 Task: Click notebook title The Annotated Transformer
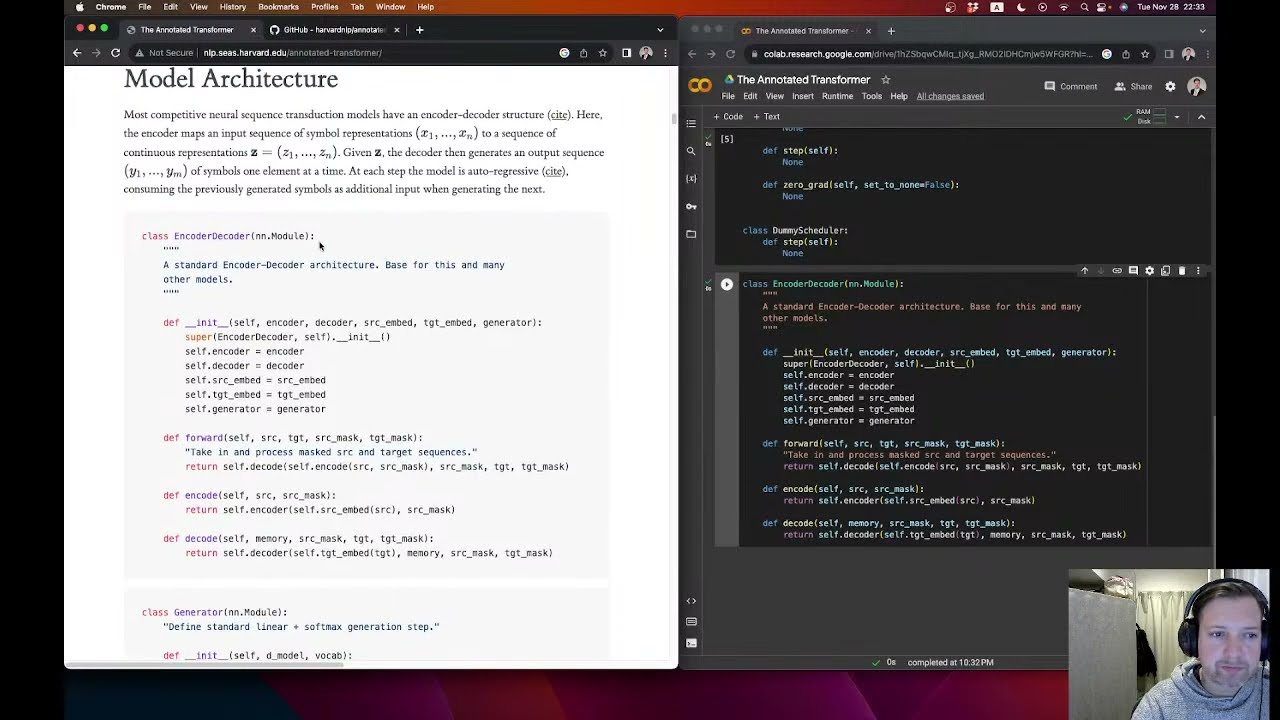point(803,80)
